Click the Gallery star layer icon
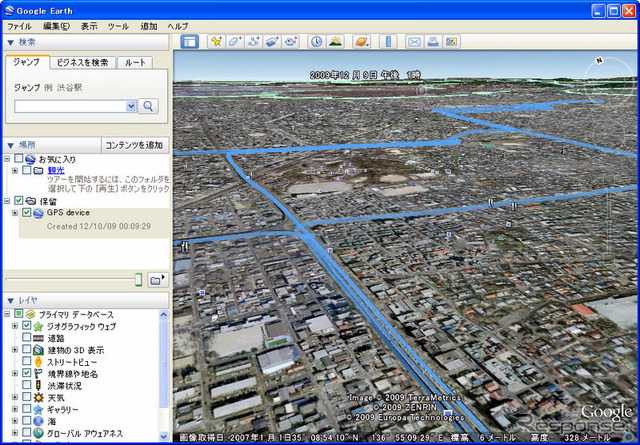Image resolution: width=640 pixels, height=445 pixels. point(38,409)
